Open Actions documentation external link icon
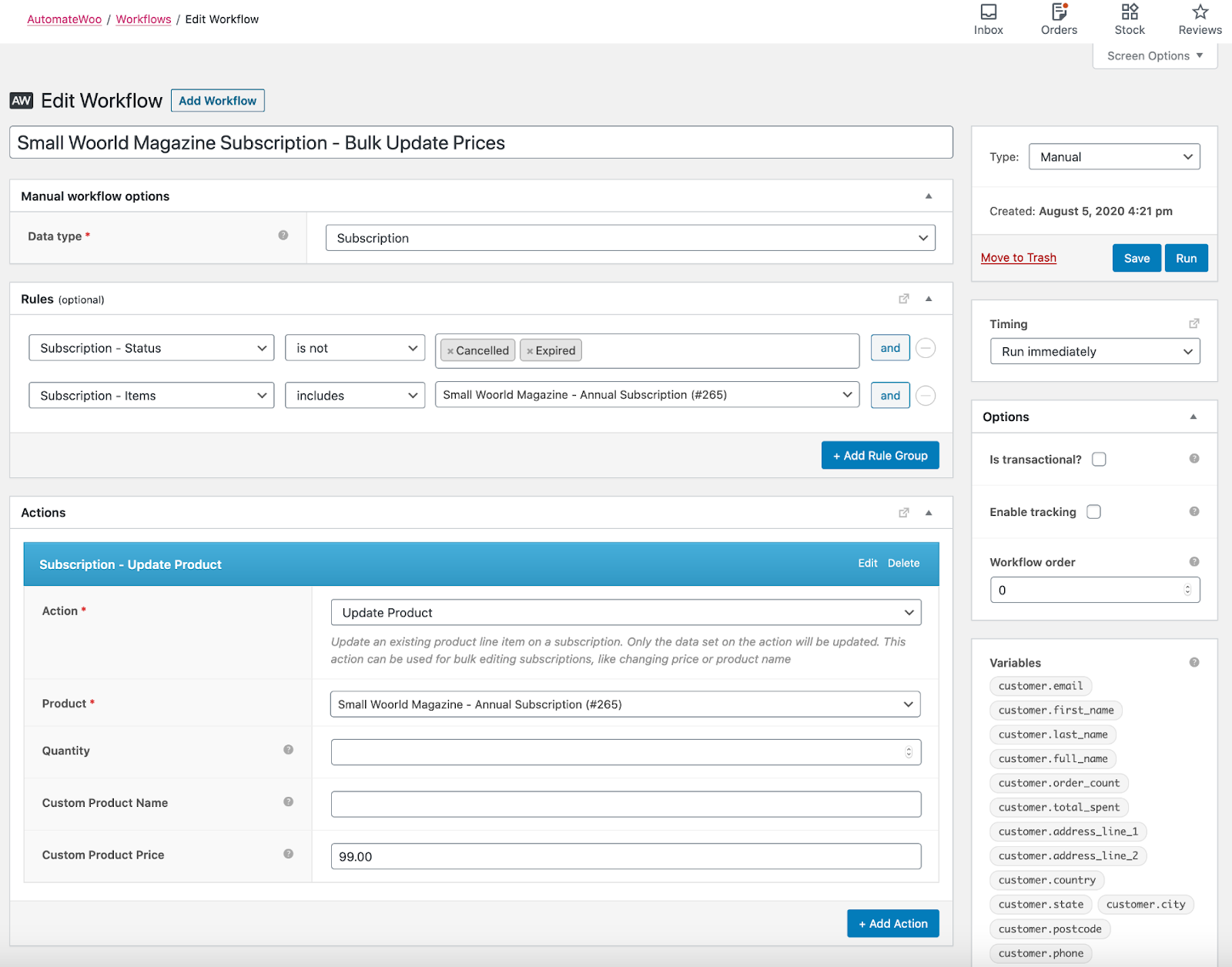The width and height of the screenshot is (1232, 967). pos(904,513)
